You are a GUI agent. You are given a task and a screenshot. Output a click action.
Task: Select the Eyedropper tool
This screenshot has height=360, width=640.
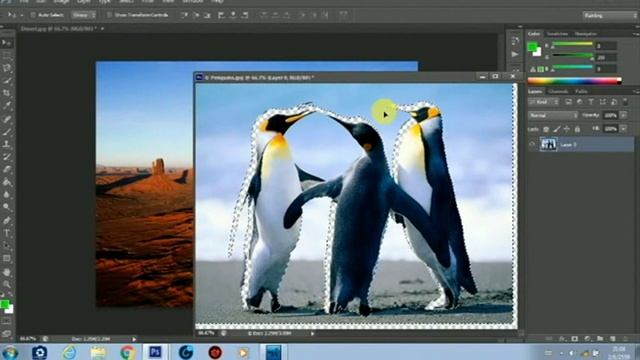pos(7,106)
